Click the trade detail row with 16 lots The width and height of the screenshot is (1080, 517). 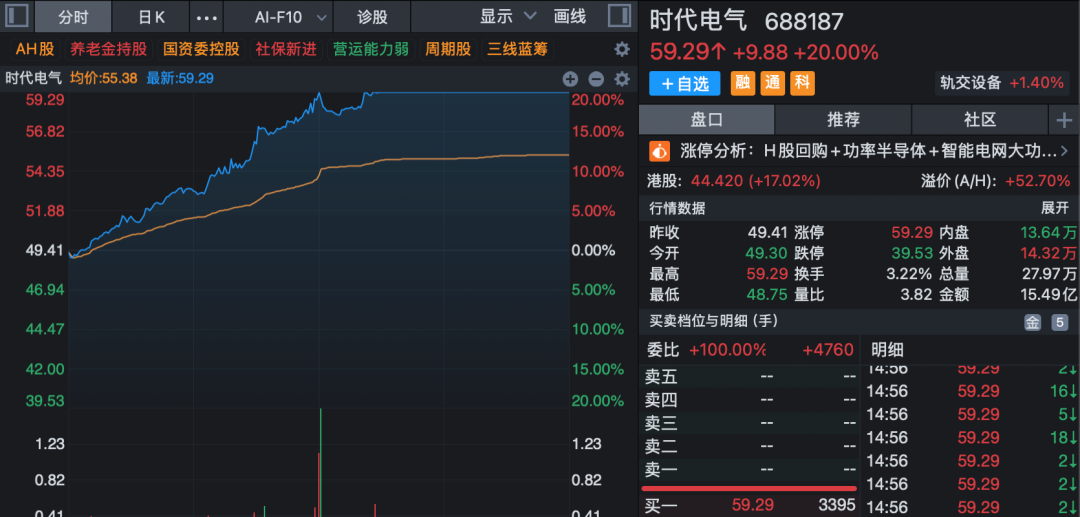(x=971, y=391)
